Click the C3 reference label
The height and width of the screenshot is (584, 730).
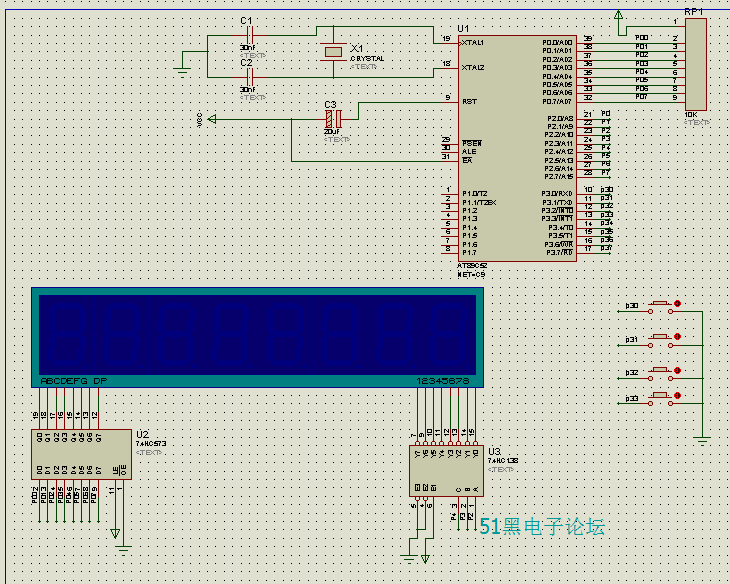[x=330, y=105]
